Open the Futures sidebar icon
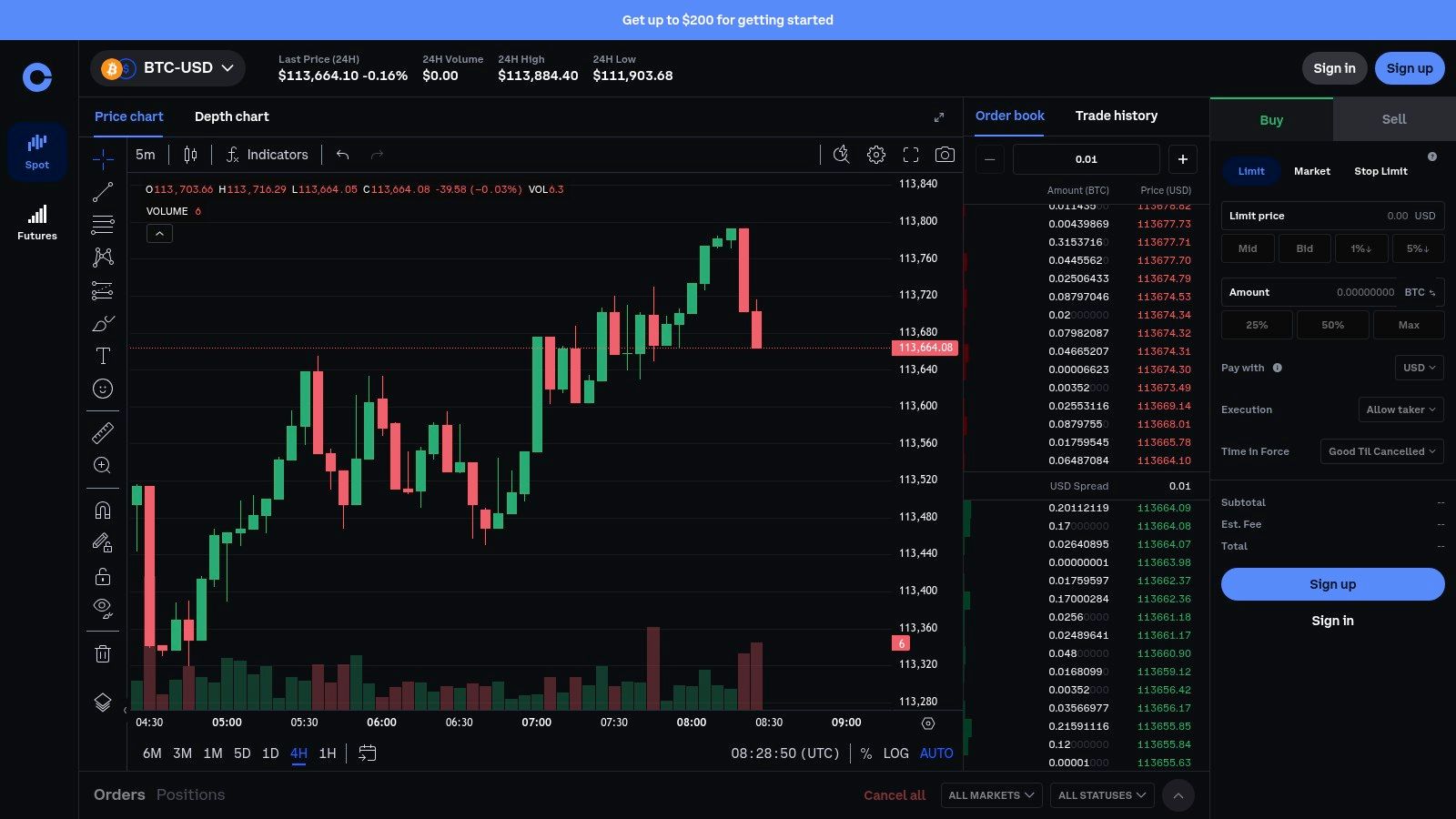Screen dimensions: 1456x819 tap(37, 223)
